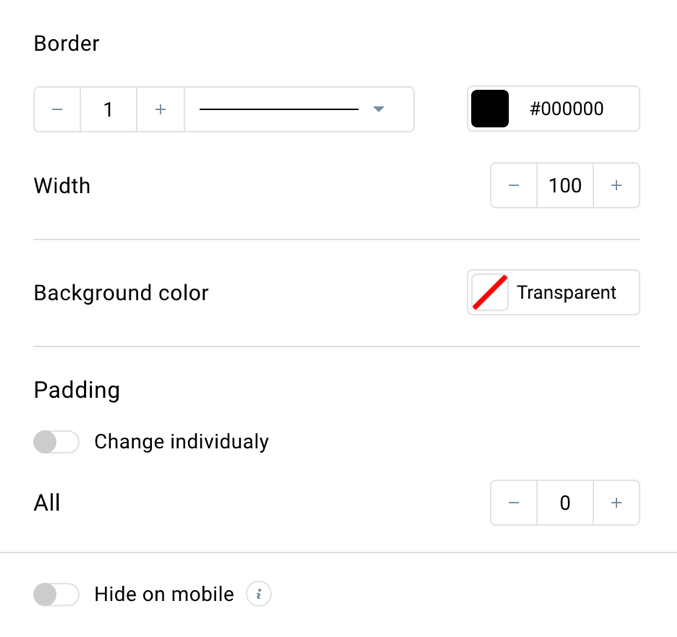Select the solid line style preview
This screenshot has width=677, height=637.
[x=279, y=109]
